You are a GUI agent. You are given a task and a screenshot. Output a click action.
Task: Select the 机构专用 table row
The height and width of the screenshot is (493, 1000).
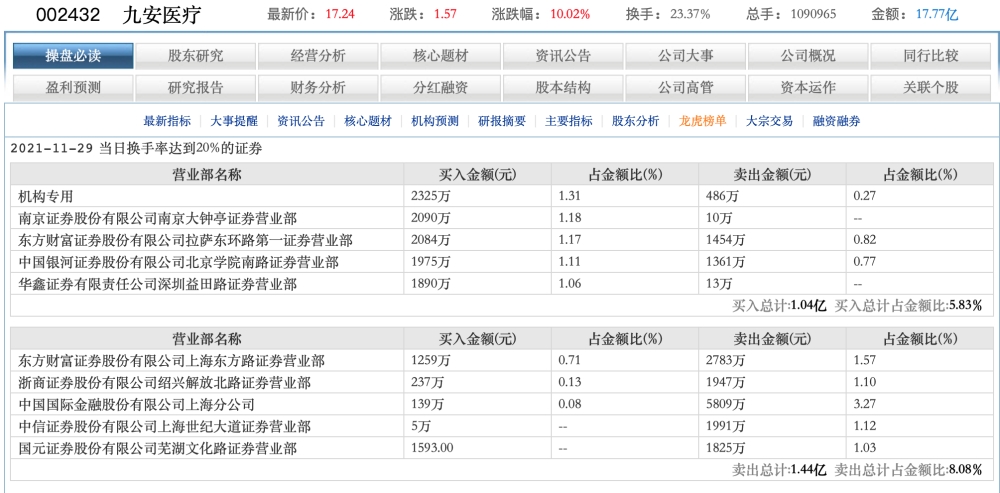501,196
